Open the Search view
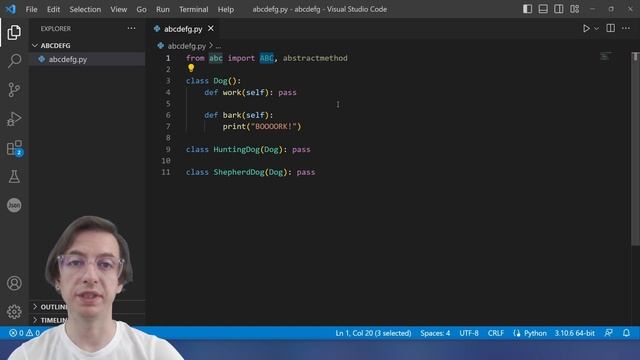Viewport: 640px width, 360px height. click(14, 61)
